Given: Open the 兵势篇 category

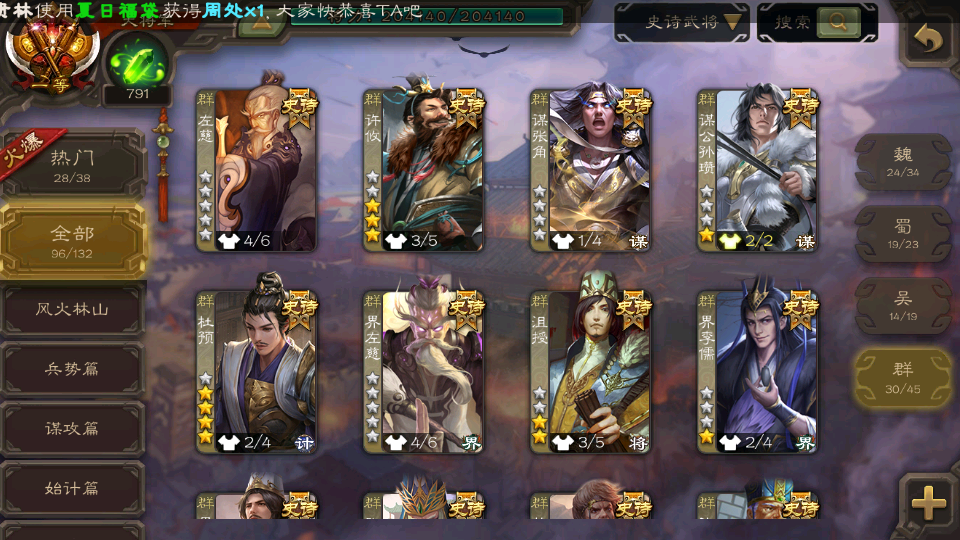Looking at the screenshot, I should (x=72, y=369).
